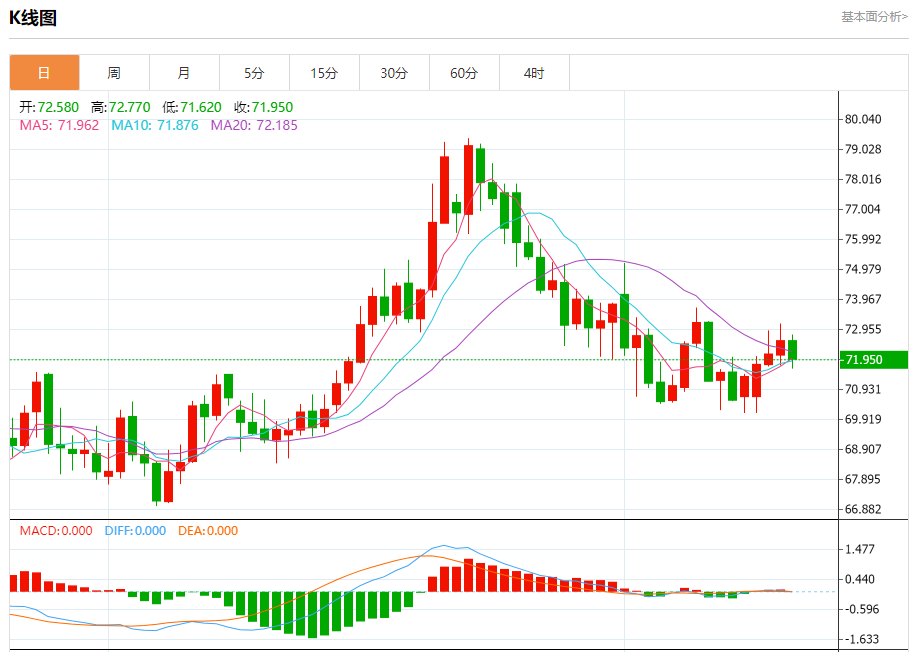Switch to the 5分 interval tab
This screenshot has height=652, width=912.
254,73
